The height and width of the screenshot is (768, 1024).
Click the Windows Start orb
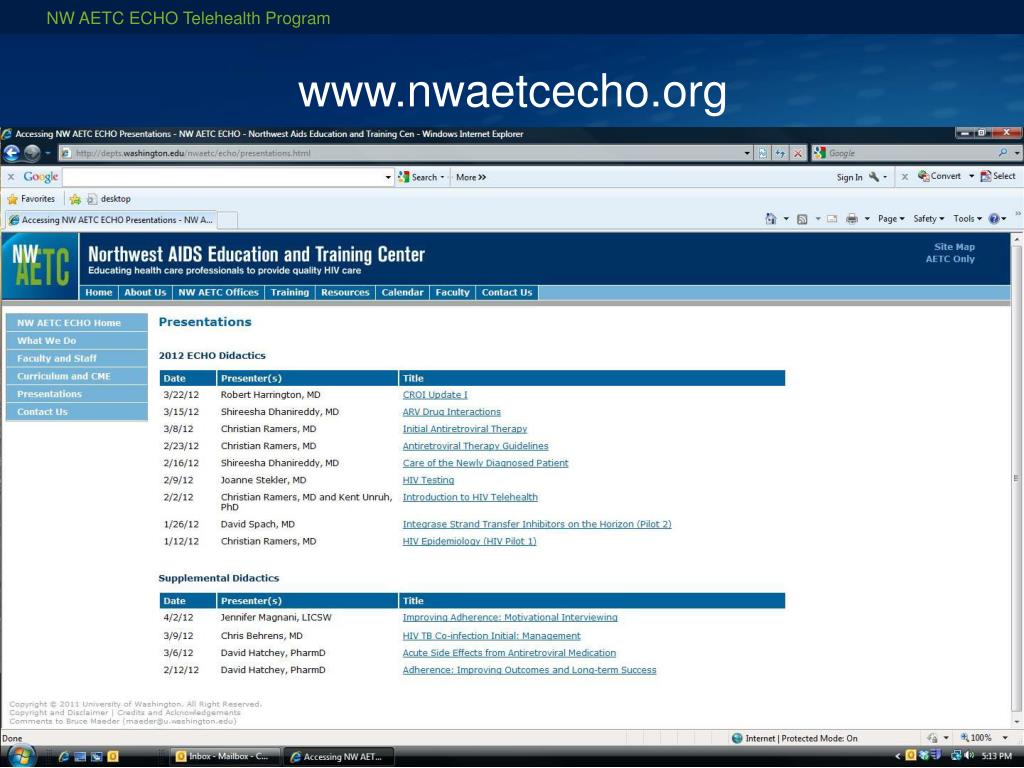coord(20,756)
